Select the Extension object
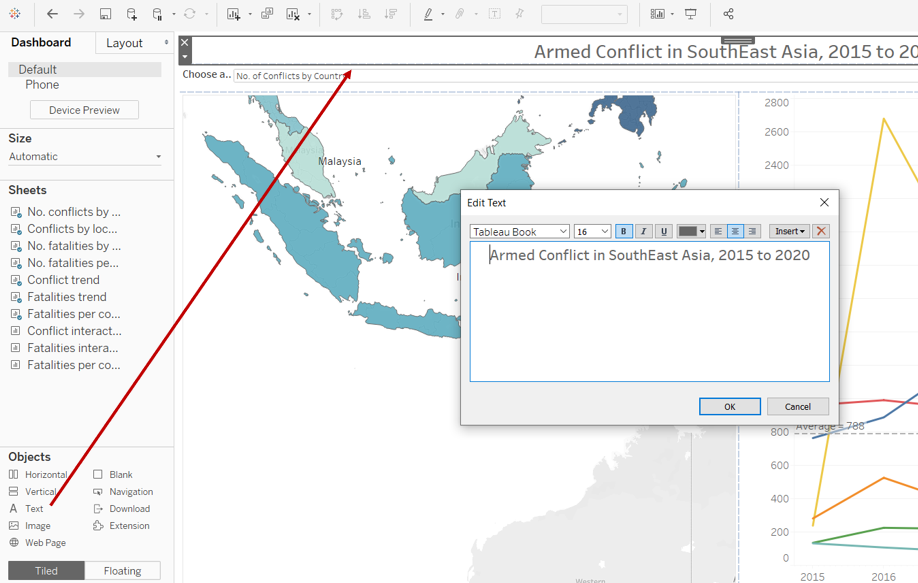This screenshot has width=918, height=583. click(129, 526)
